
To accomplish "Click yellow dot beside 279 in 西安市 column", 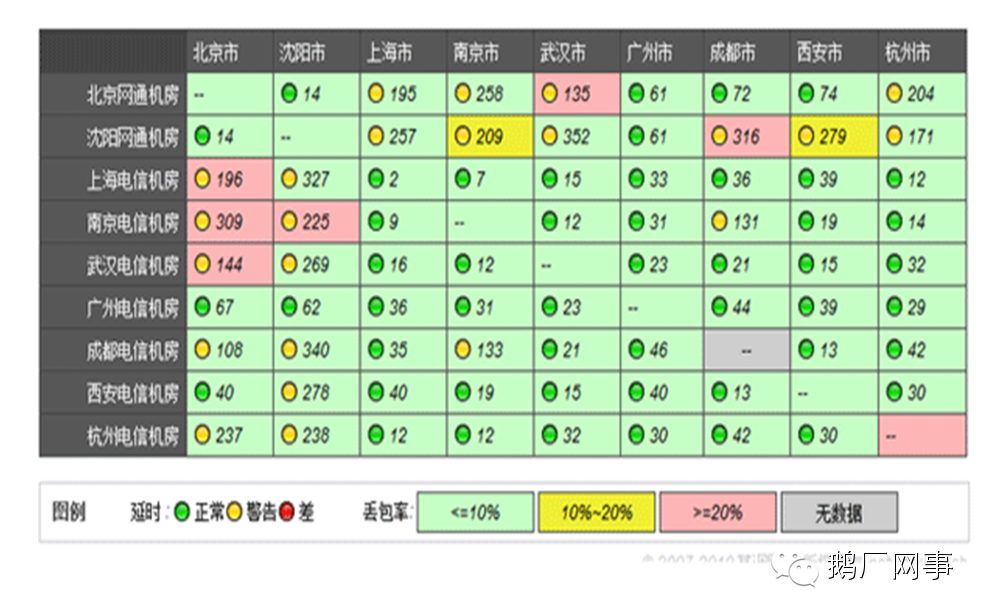I will coord(806,136).
